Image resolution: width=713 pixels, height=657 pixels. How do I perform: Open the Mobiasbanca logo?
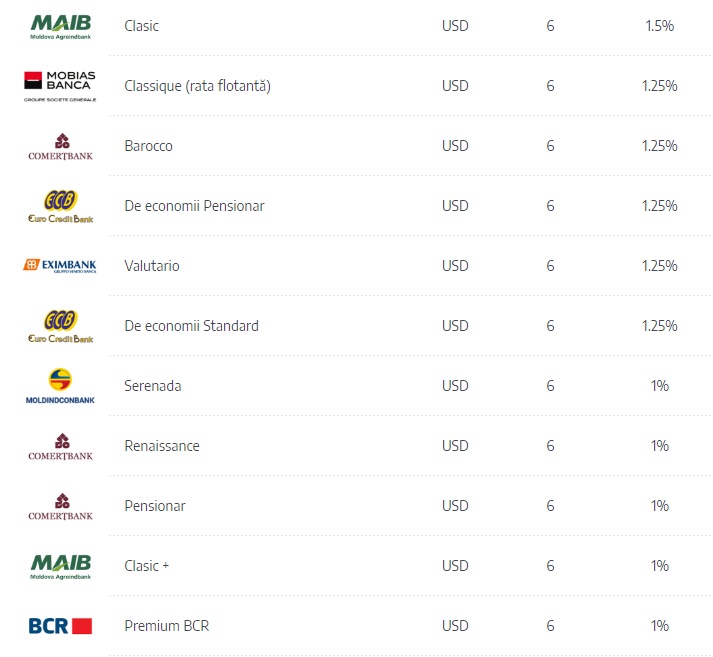(x=60, y=86)
